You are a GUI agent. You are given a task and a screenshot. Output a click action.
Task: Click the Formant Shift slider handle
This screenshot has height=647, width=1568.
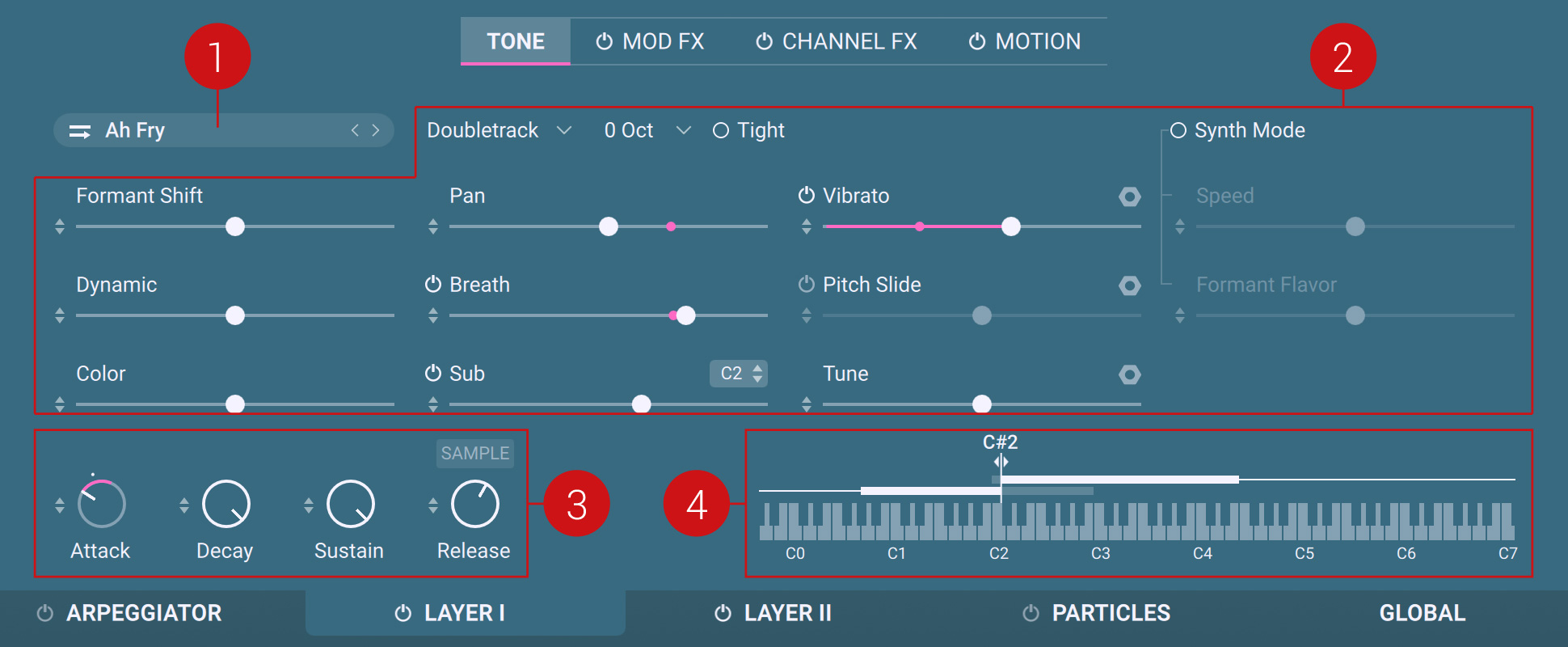235,227
